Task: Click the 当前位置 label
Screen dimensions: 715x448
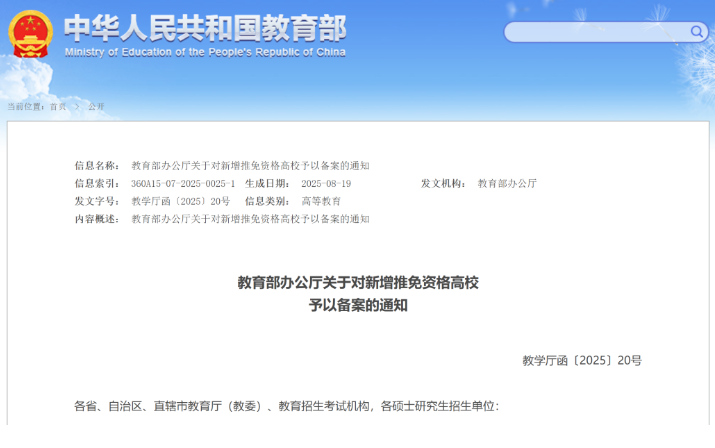Action: pos(26,107)
